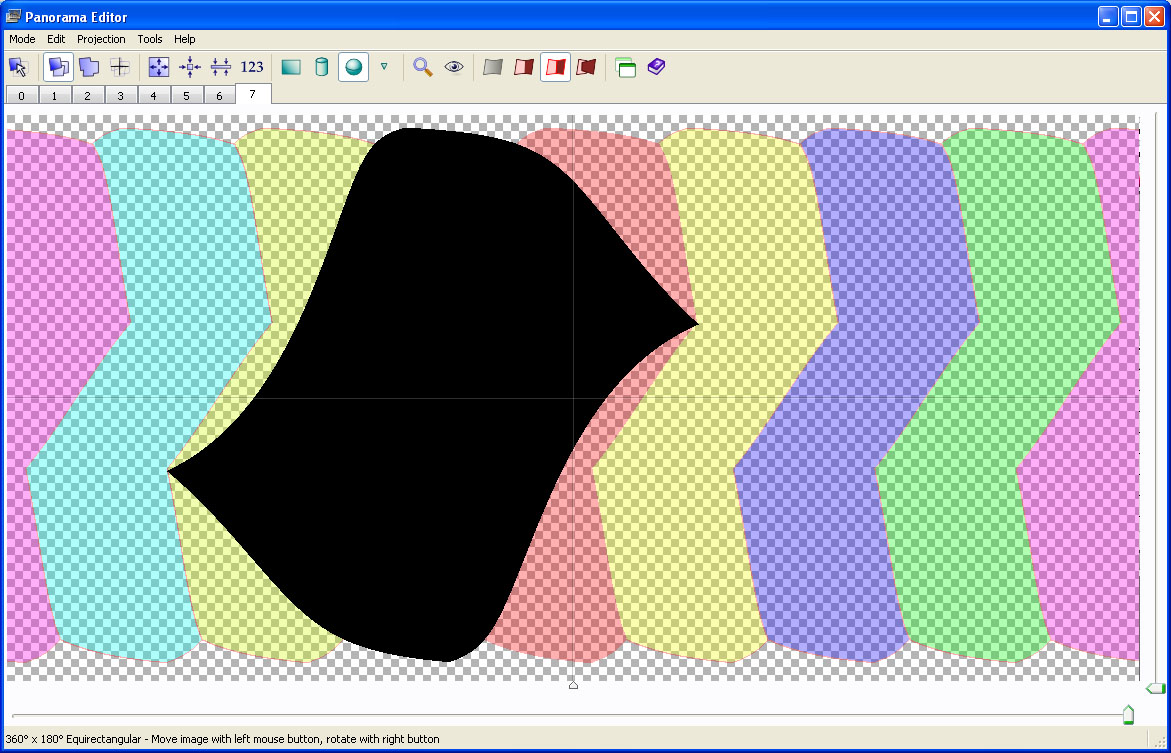The height and width of the screenshot is (753, 1171).
Task: Click the black image in the panorama
Action: click(x=420, y=400)
